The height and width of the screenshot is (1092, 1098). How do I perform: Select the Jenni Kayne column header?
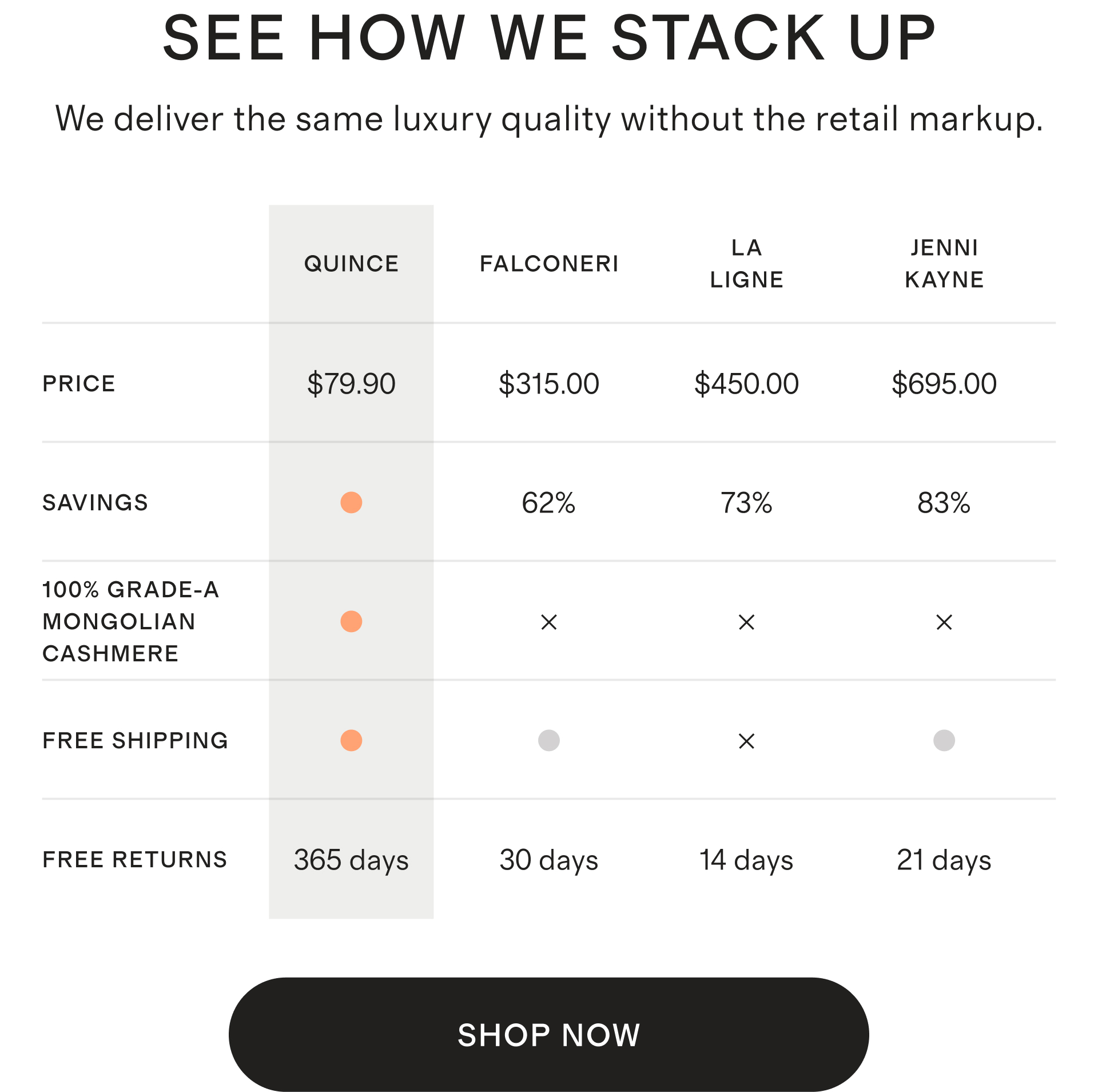[944, 264]
